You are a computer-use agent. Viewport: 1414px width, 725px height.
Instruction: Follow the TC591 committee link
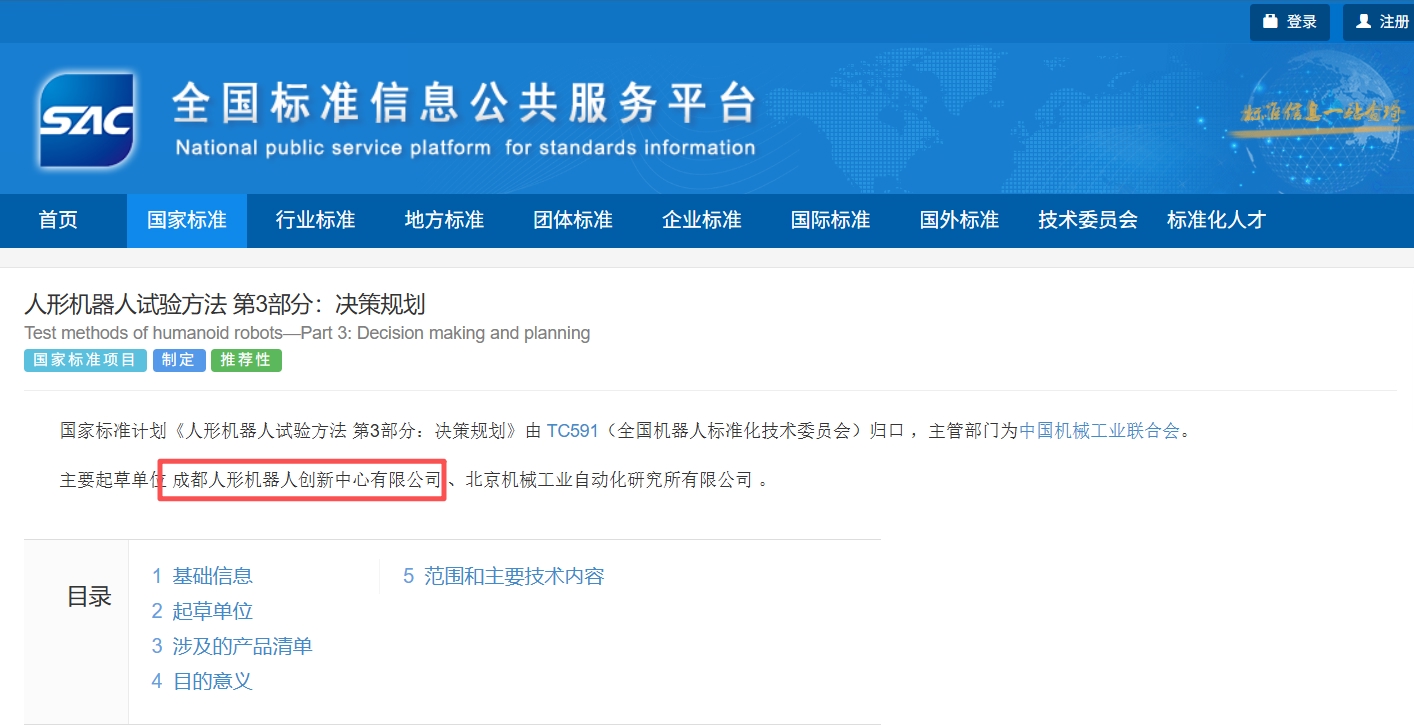click(572, 431)
